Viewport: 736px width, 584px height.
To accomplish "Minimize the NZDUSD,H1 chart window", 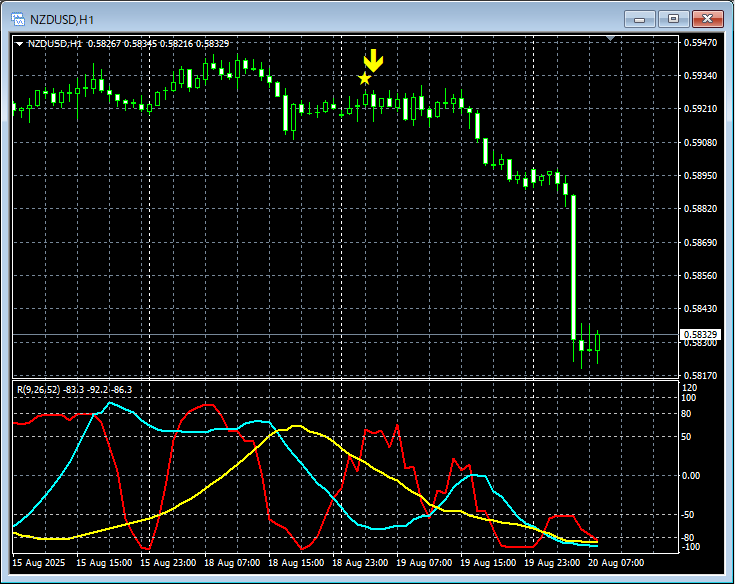I will coord(639,19).
